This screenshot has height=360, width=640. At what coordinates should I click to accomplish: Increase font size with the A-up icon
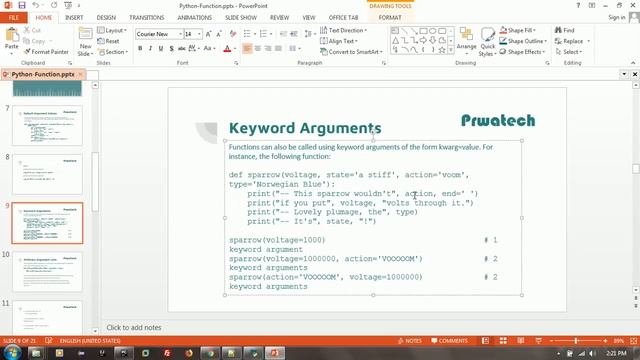(x=208, y=34)
